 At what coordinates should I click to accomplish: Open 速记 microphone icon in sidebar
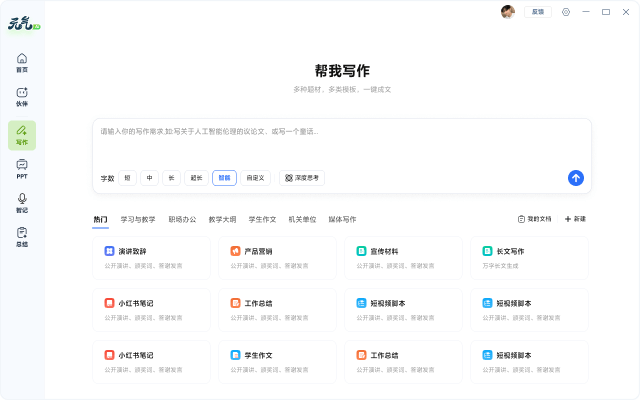coord(22,203)
